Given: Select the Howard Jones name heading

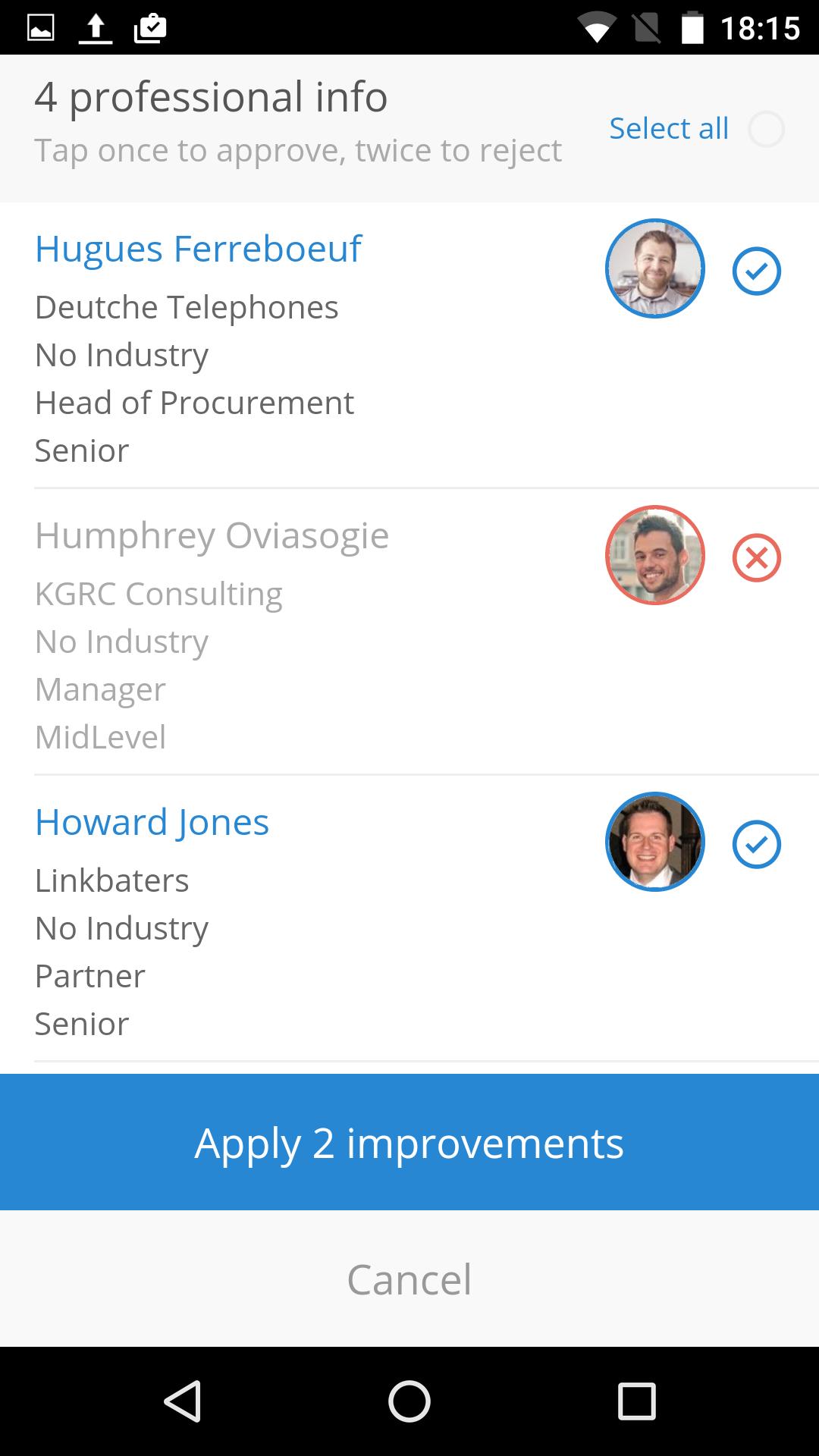Looking at the screenshot, I should tap(152, 822).
